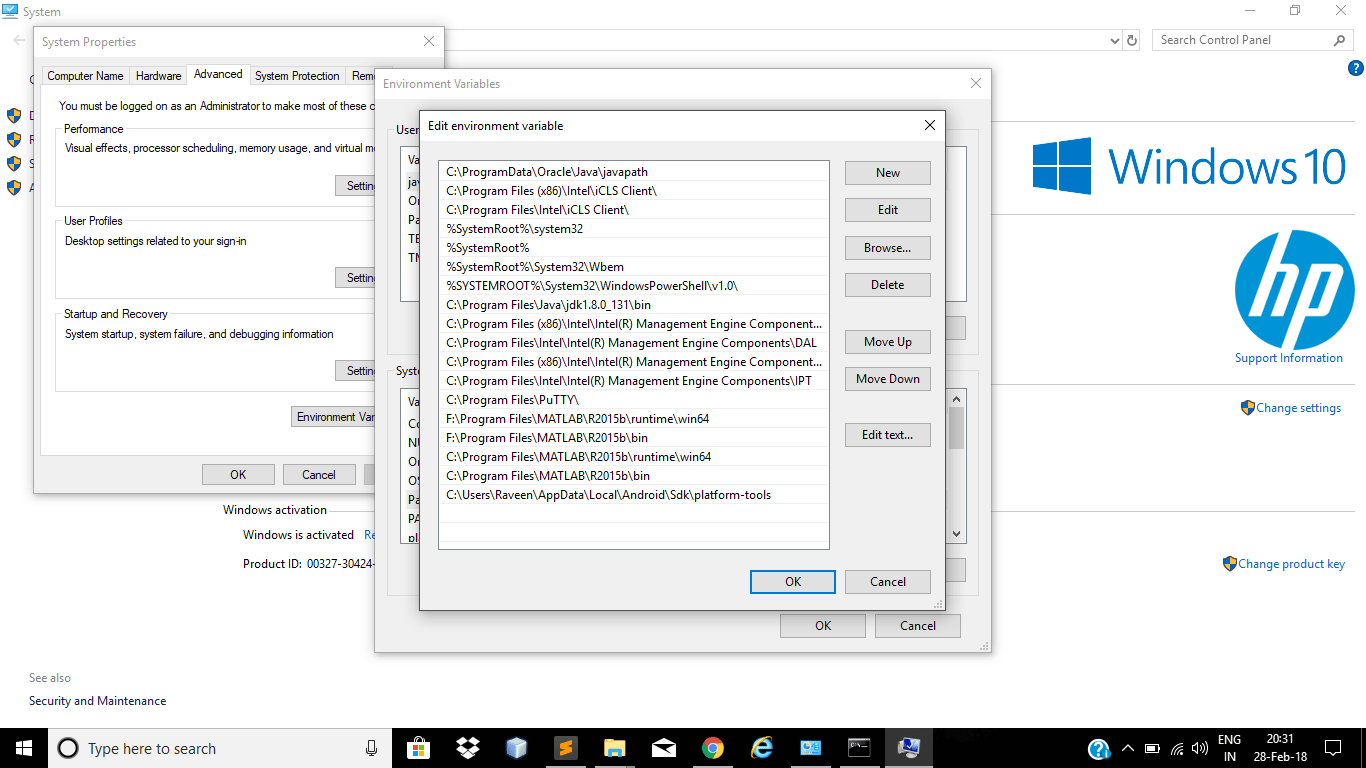Delete the selected path entry
The width and height of the screenshot is (1366, 768).
[888, 285]
